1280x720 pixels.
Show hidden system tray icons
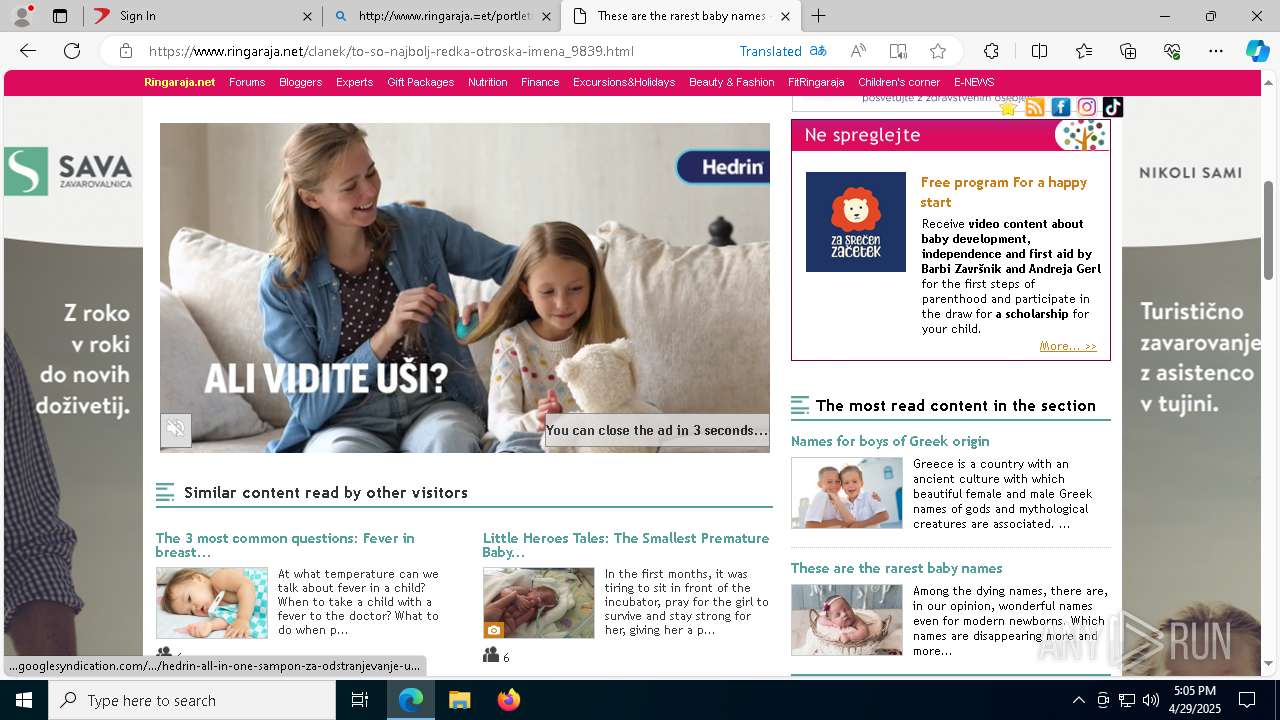[x=1078, y=700]
